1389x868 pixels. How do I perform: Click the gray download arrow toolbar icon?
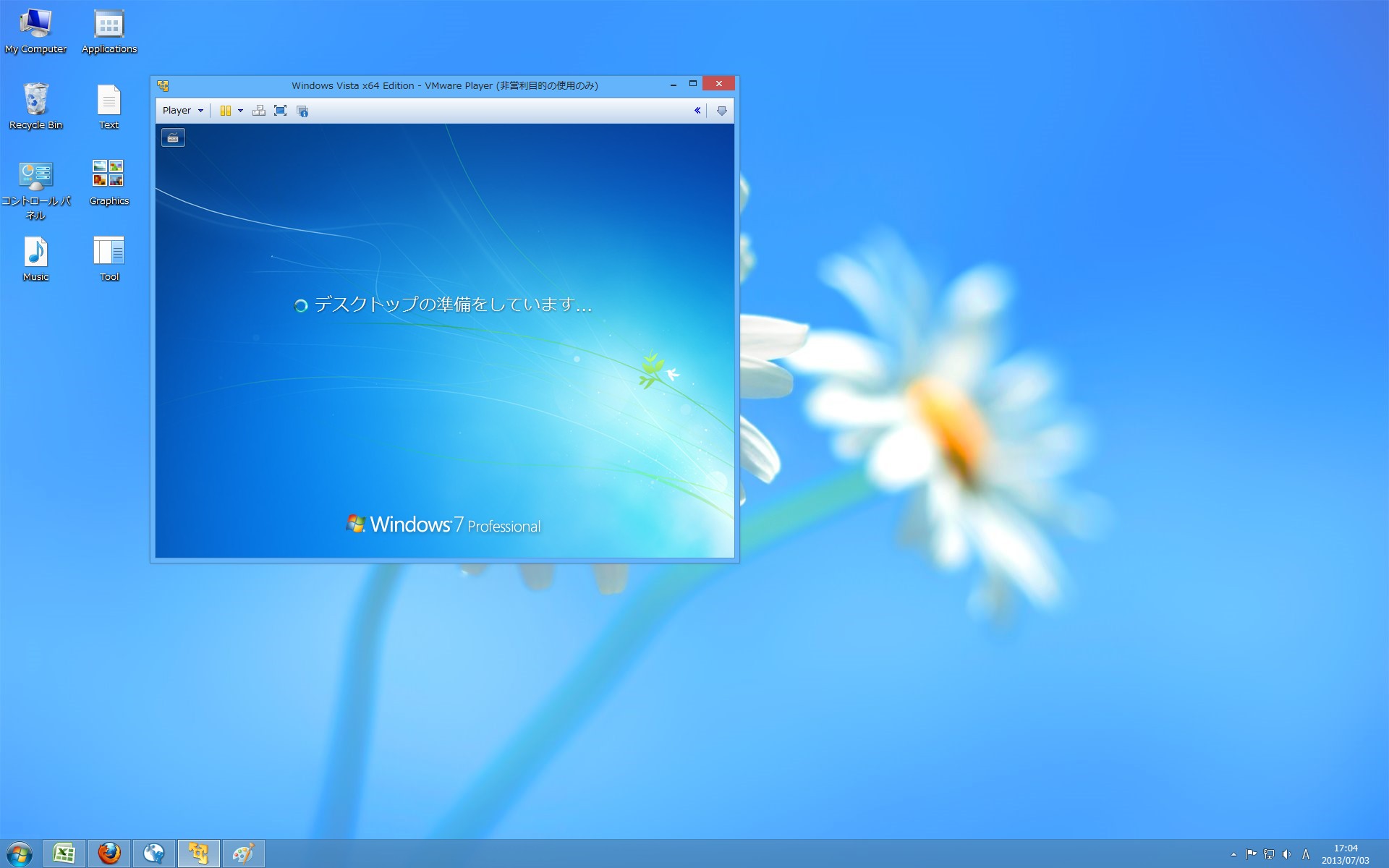coord(721,111)
